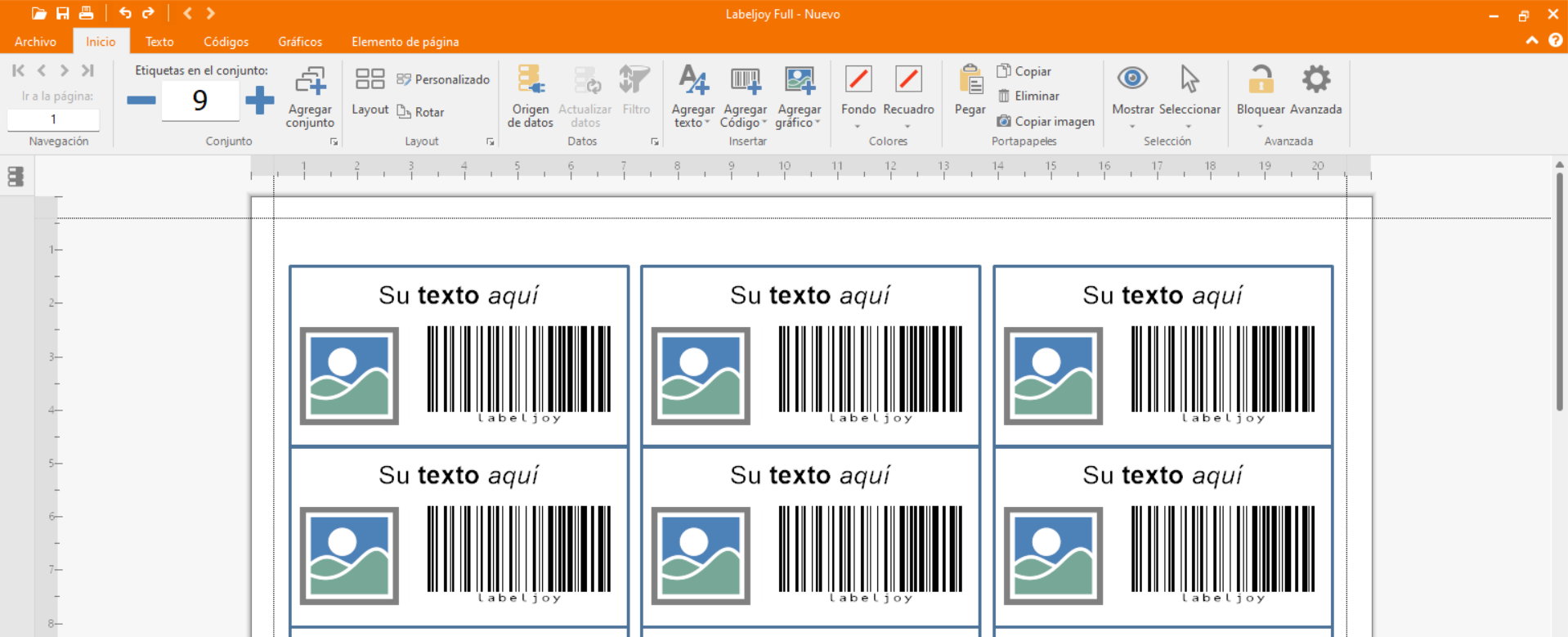Open Layout group dialog launcher
The width and height of the screenshot is (1568, 637).
point(491,142)
